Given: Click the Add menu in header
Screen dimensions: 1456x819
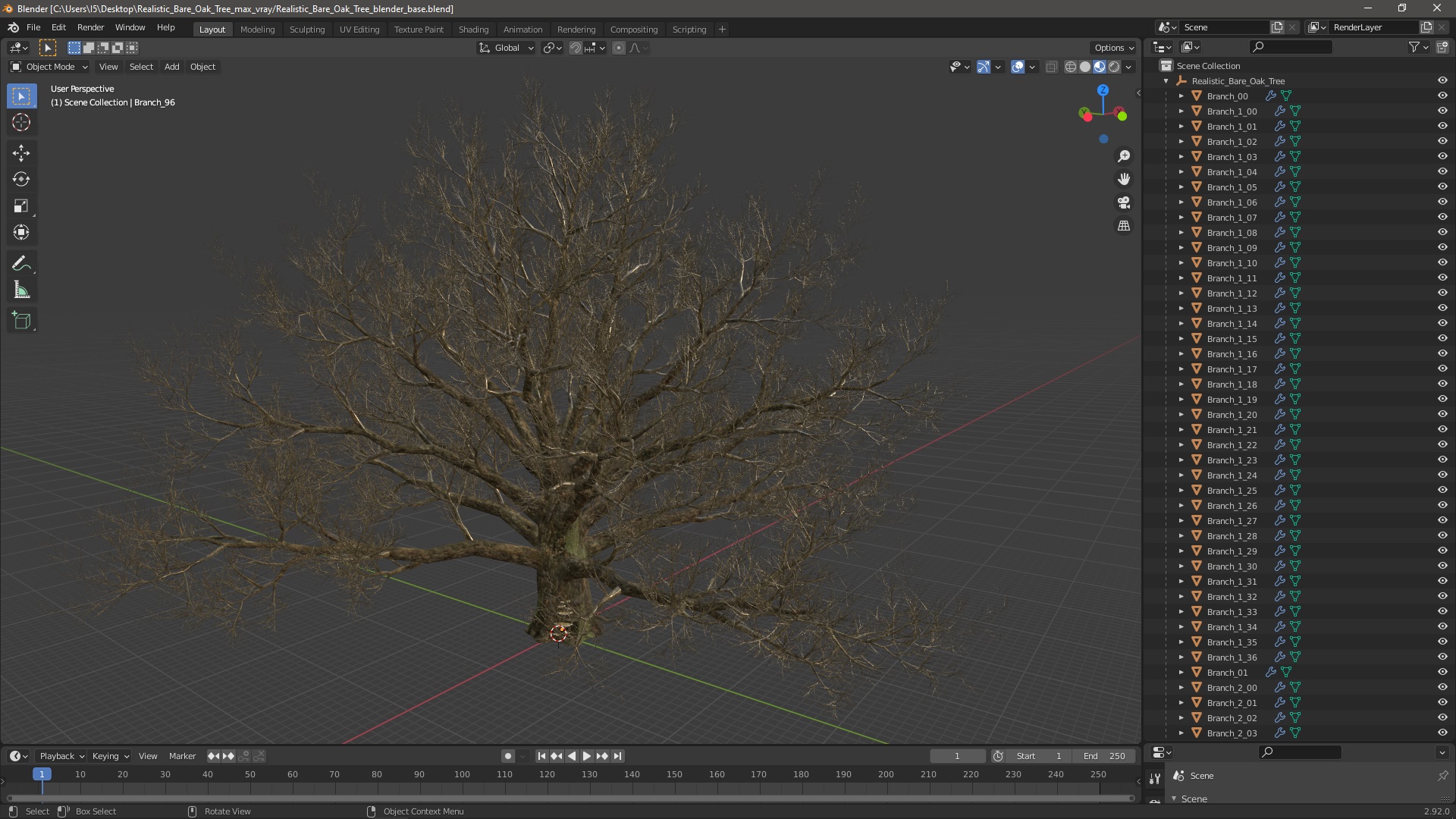Looking at the screenshot, I should 171,66.
